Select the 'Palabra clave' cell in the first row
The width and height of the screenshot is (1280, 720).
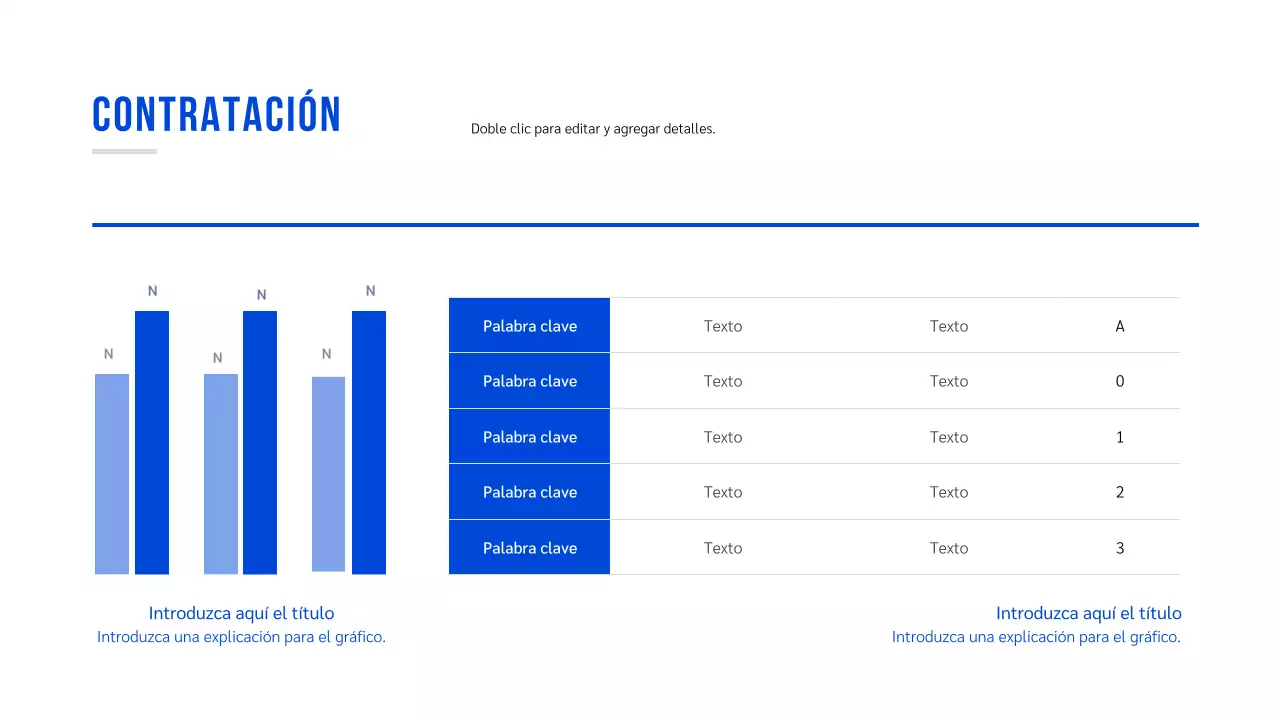point(529,326)
